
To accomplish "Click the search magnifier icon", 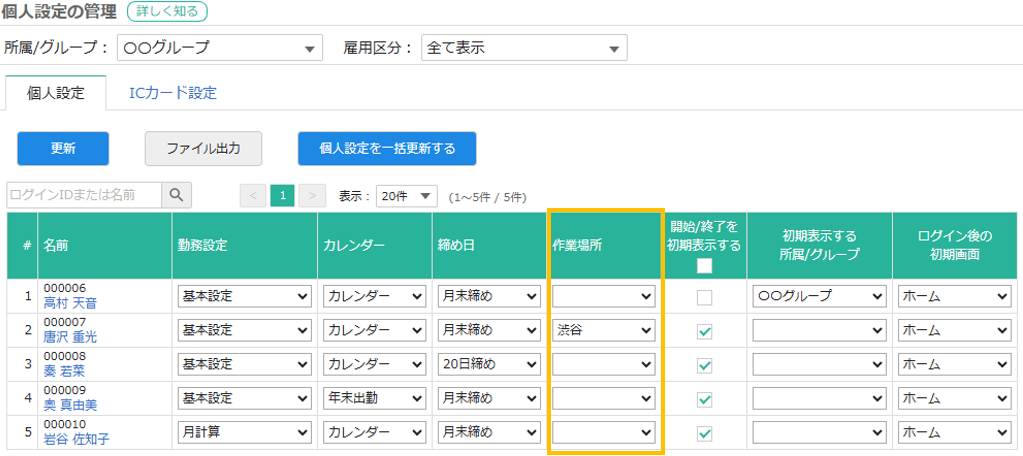I will 176,194.
